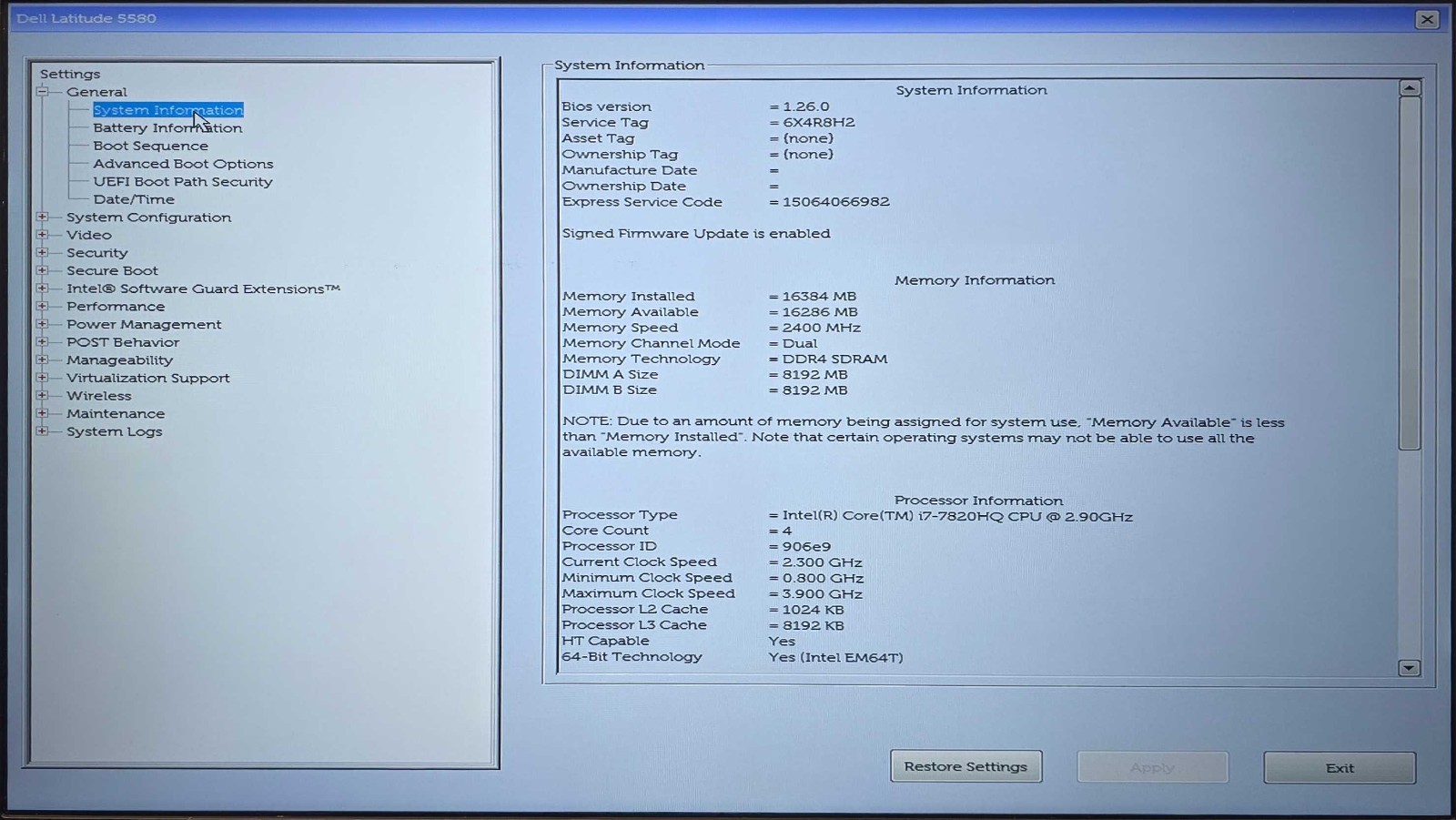
Task: Select the POST Behavior label
Action: (123, 342)
